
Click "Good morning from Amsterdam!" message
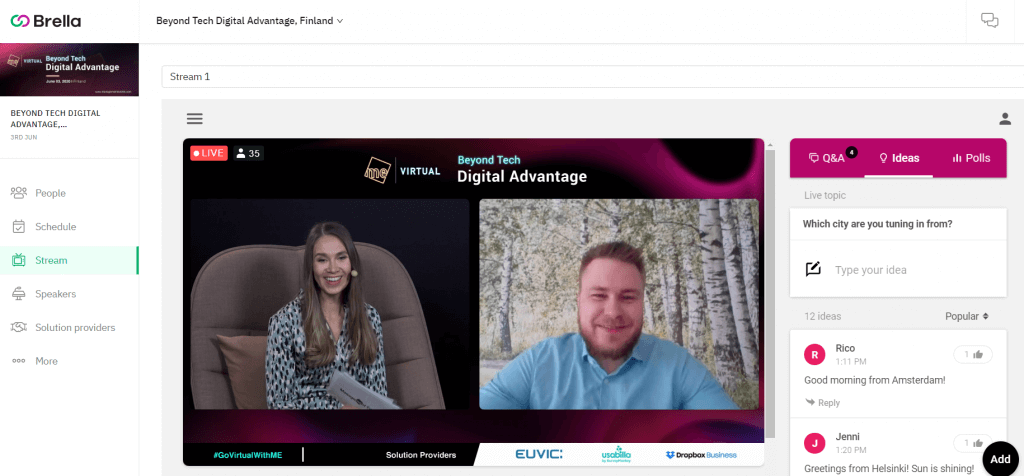pyautogui.click(x=874, y=379)
